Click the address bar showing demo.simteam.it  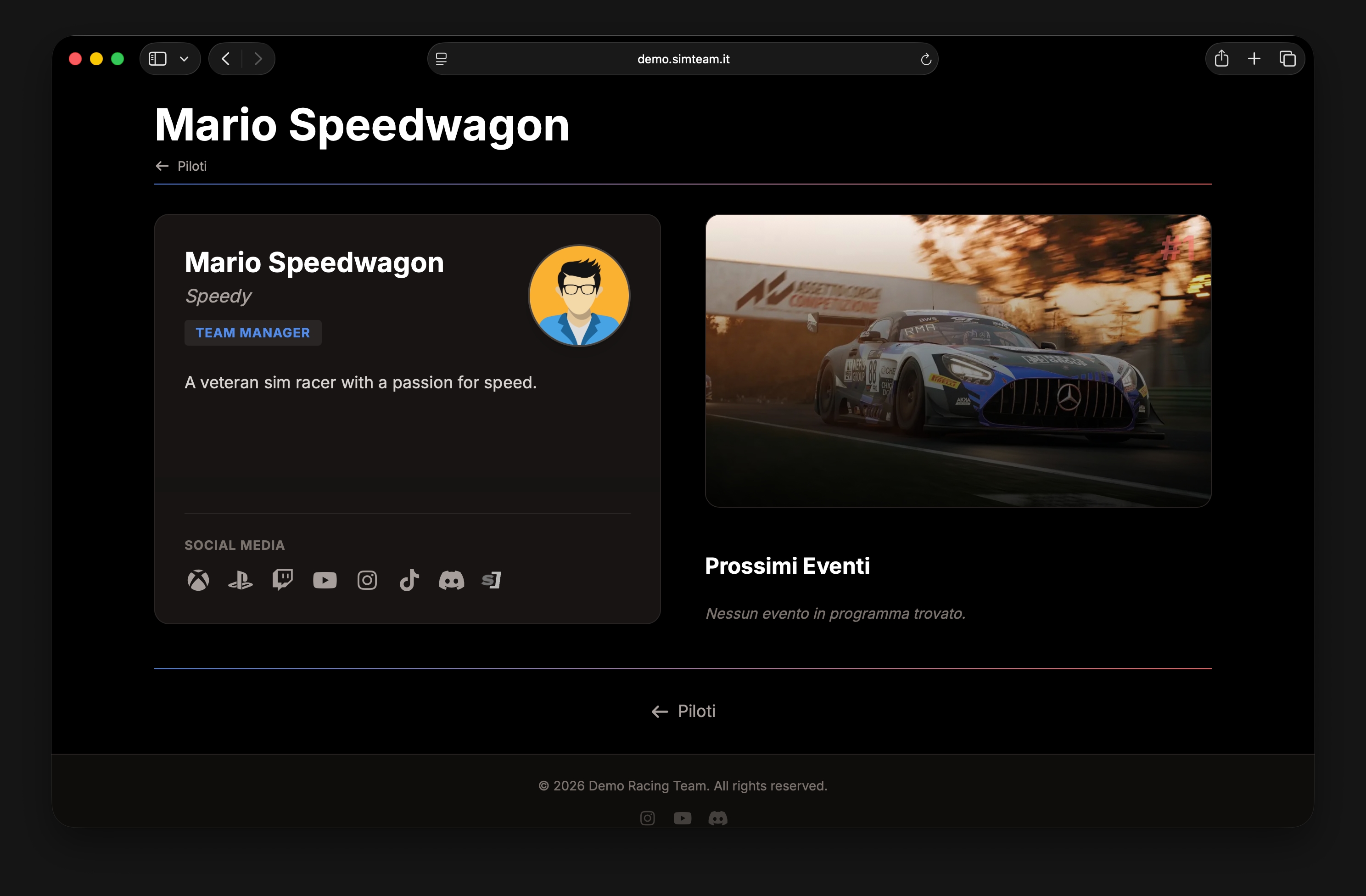tap(683, 58)
